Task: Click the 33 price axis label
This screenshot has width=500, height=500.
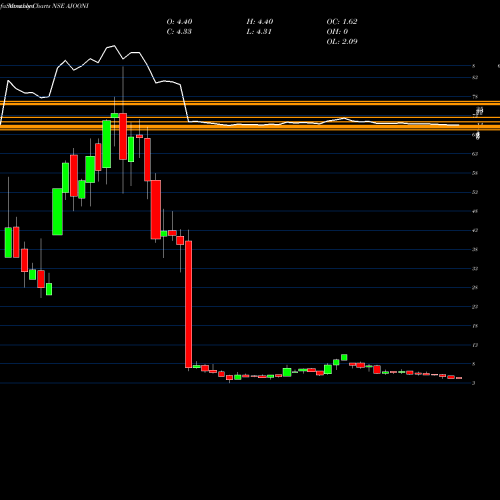Action: pyautogui.click(x=475, y=268)
